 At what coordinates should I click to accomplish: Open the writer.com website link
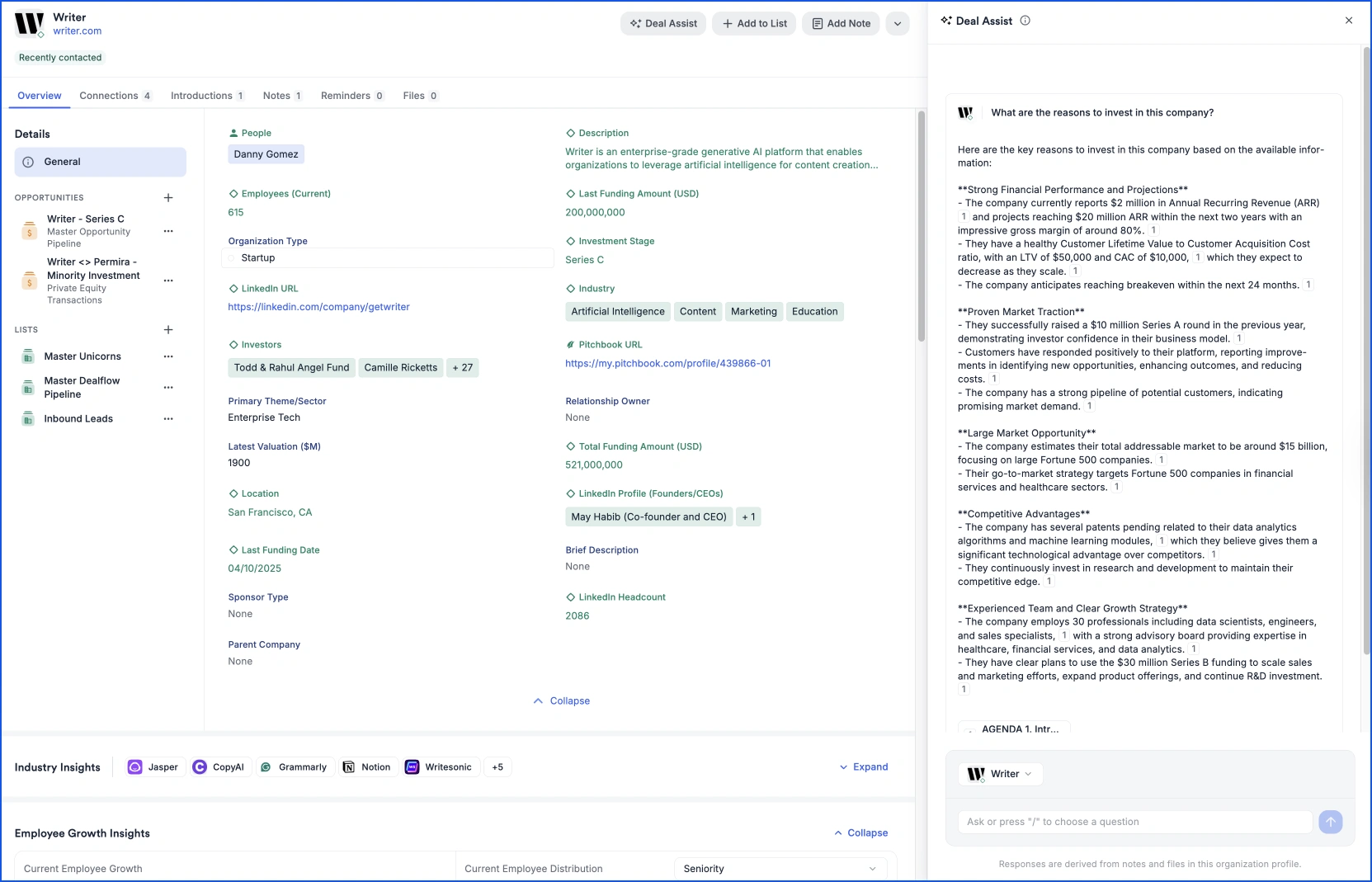[x=78, y=31]
